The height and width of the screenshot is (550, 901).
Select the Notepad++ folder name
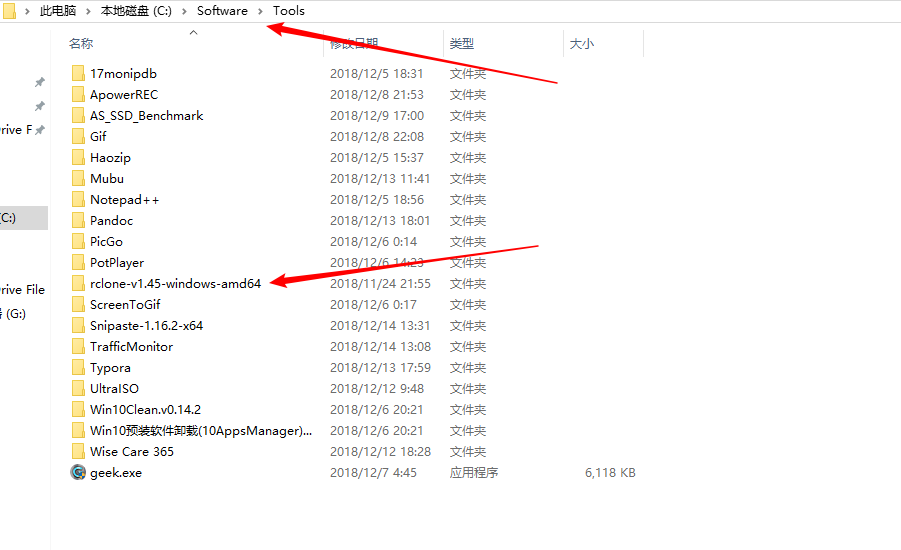(125, 199)
